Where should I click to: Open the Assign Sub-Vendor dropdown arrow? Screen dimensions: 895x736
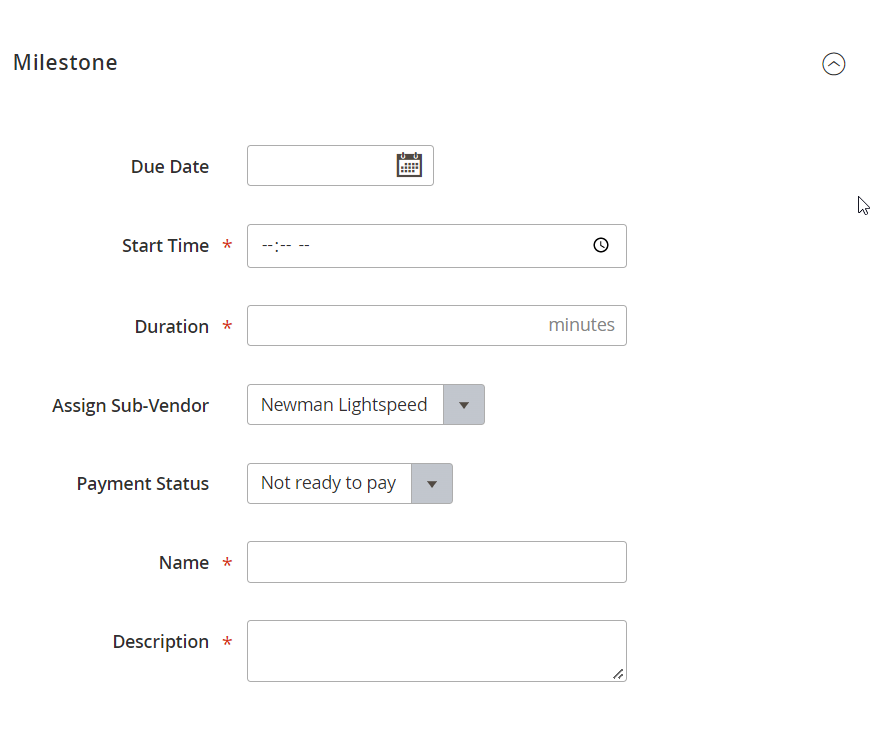[x=463, y=405]
